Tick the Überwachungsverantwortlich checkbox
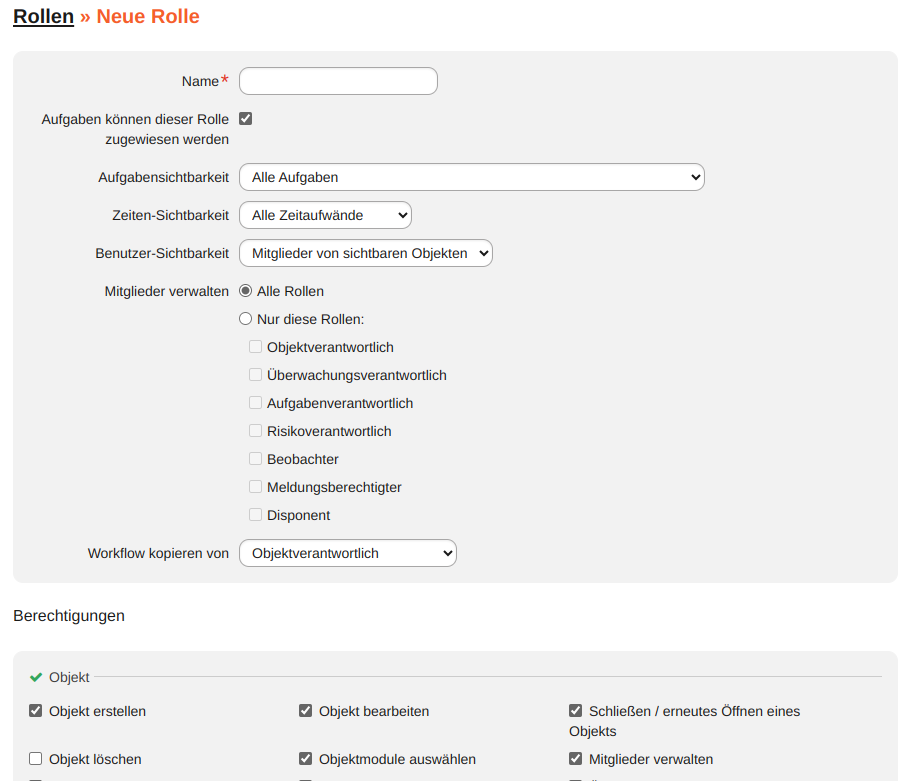This screenshot has width=914, height=781. point(256,375)
